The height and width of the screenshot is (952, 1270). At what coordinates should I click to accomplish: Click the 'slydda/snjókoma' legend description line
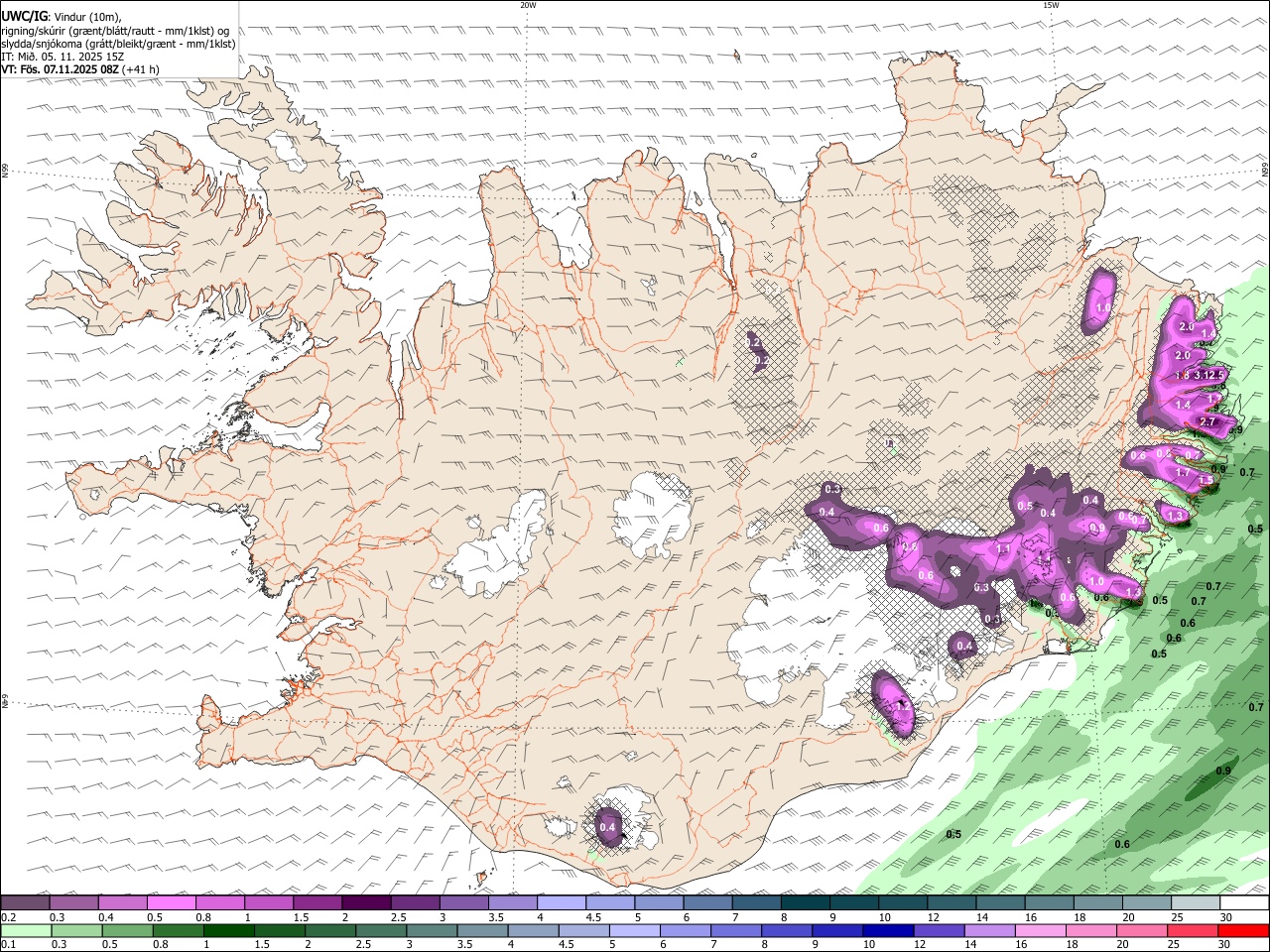click(x=118, y=44)
